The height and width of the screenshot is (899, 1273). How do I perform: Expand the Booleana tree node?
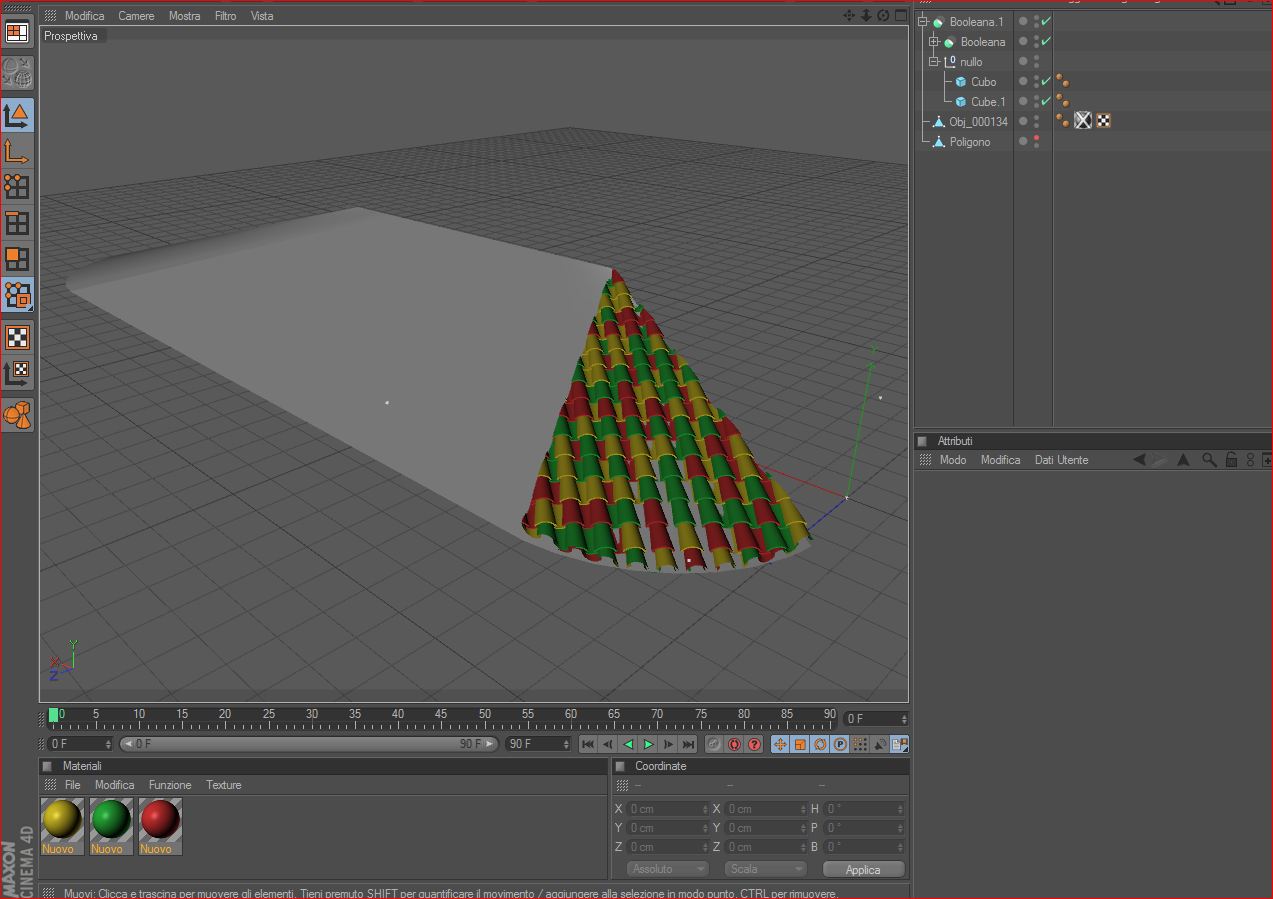coord(933,42)
